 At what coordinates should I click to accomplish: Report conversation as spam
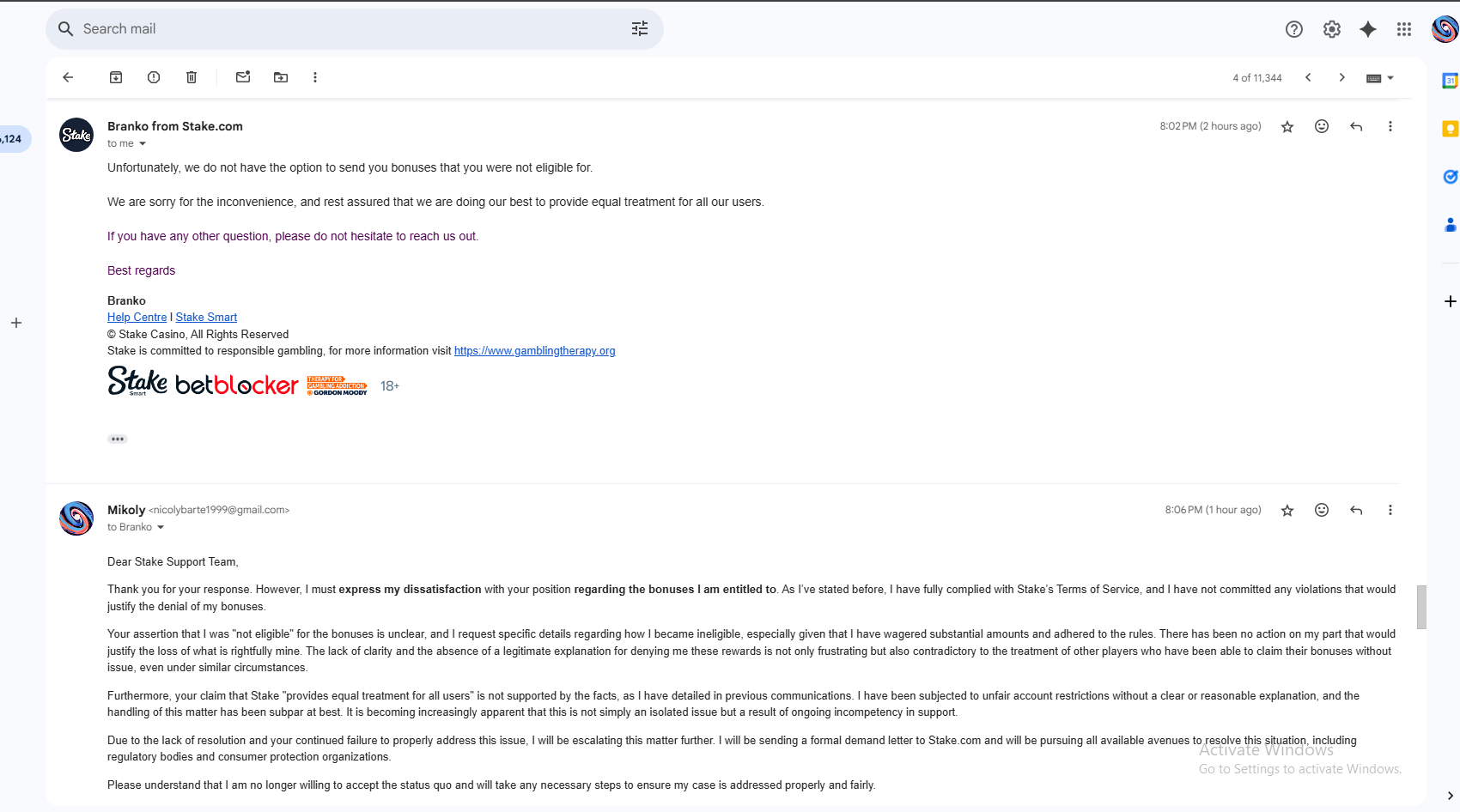(154, 77)
